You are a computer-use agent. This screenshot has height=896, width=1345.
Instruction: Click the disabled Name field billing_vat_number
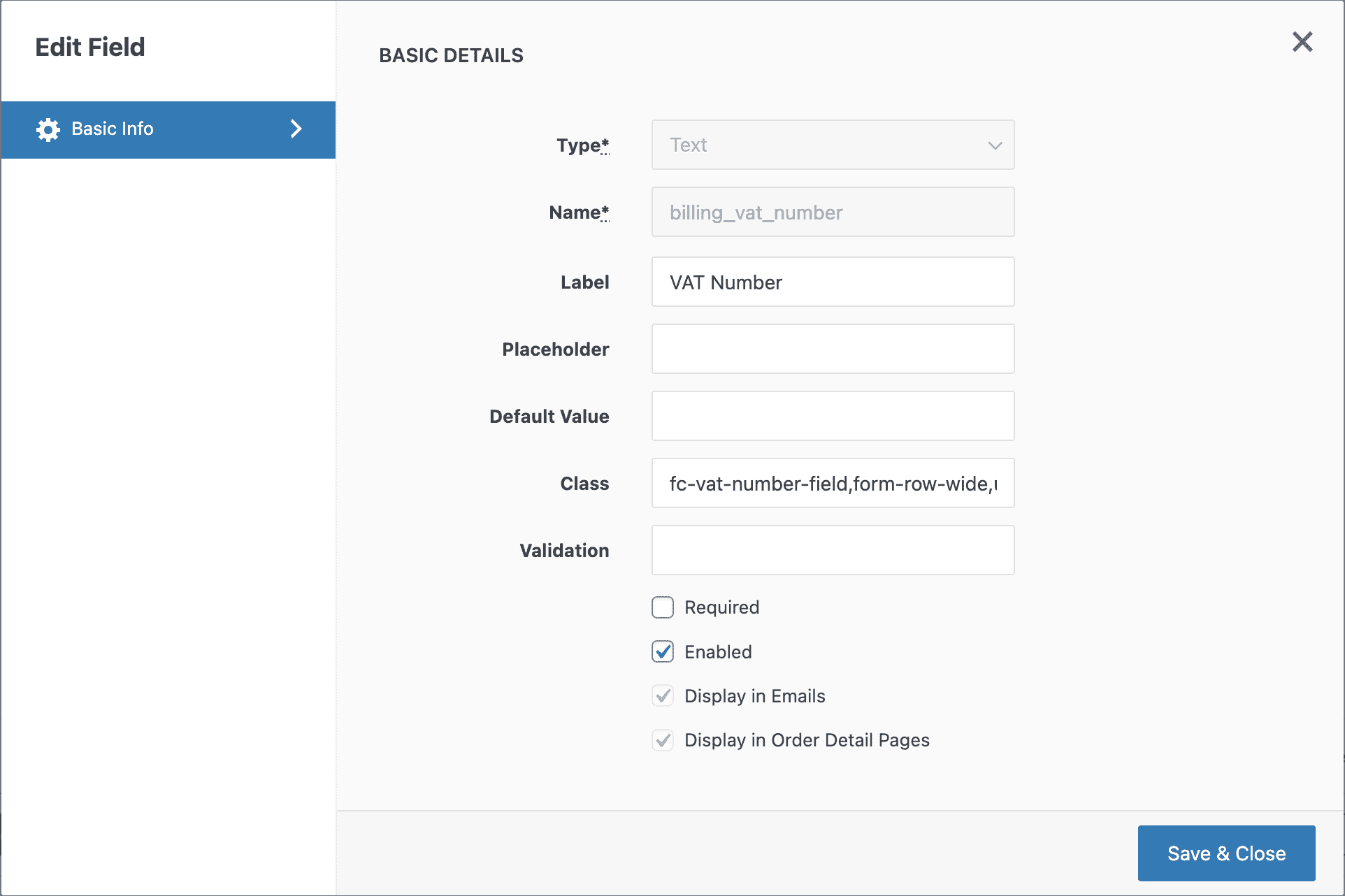coord(832,212)
